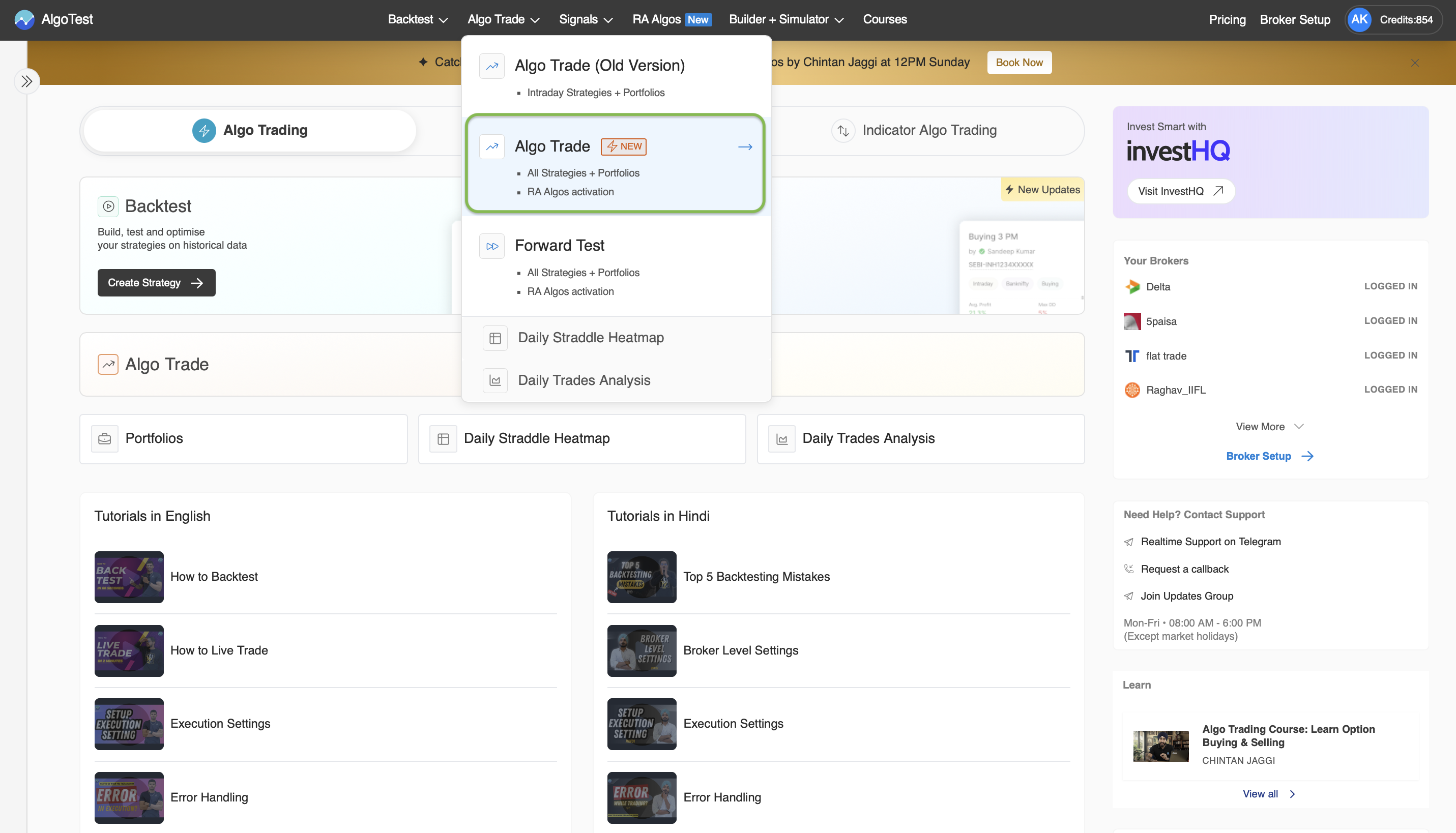Expand the sidebar with double-chevron icon
Viewport: 1456px width, 833px height.
pos(26,81)
